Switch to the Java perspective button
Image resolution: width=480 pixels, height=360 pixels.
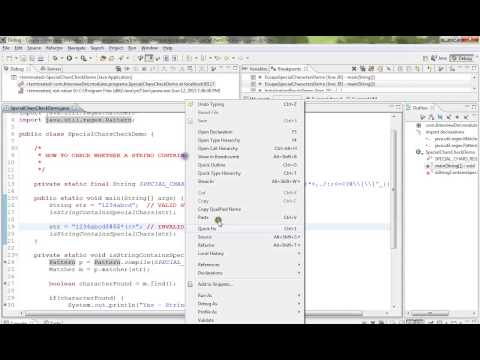439,58
